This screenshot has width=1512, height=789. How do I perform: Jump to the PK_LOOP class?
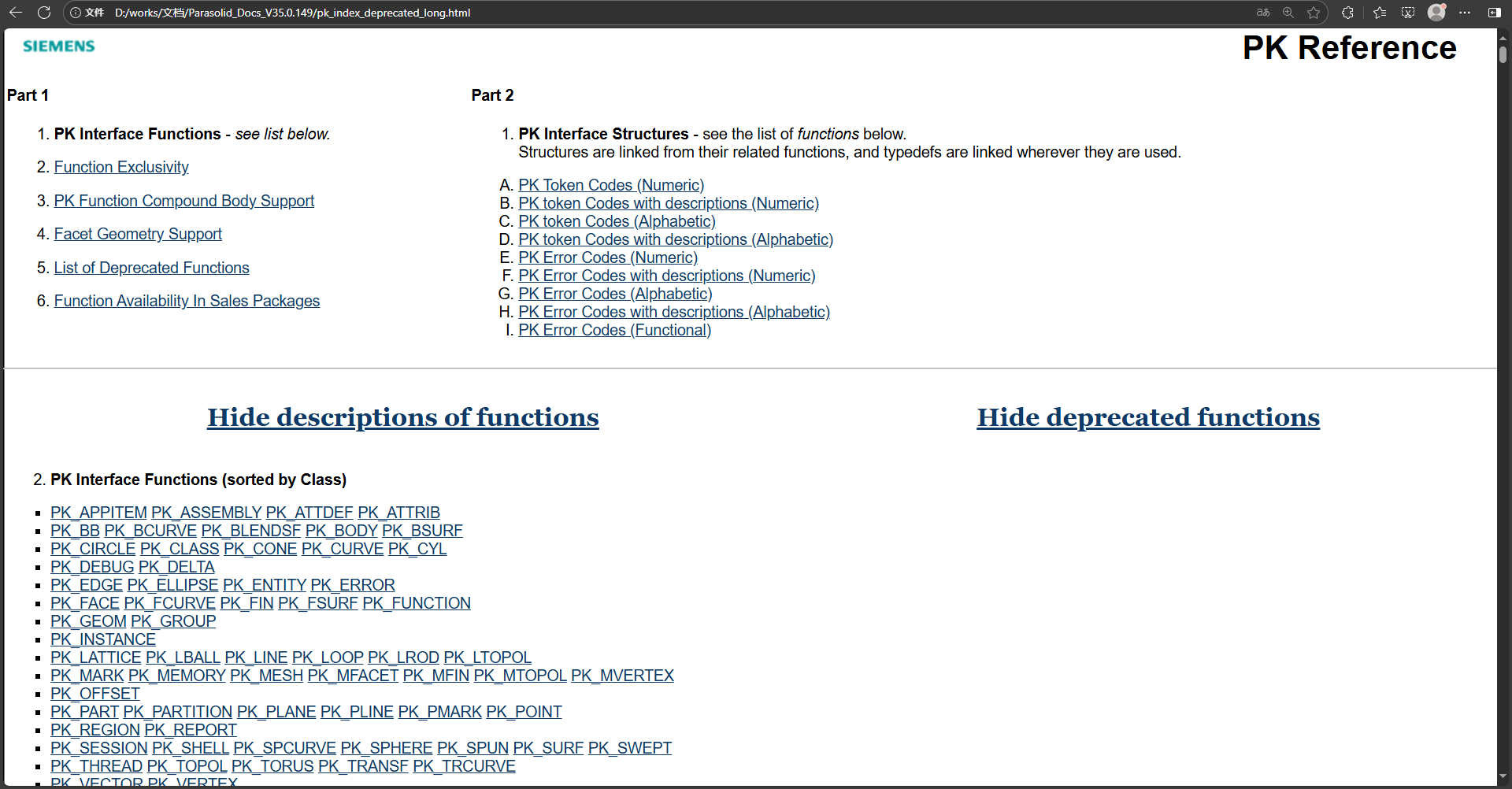328,657
